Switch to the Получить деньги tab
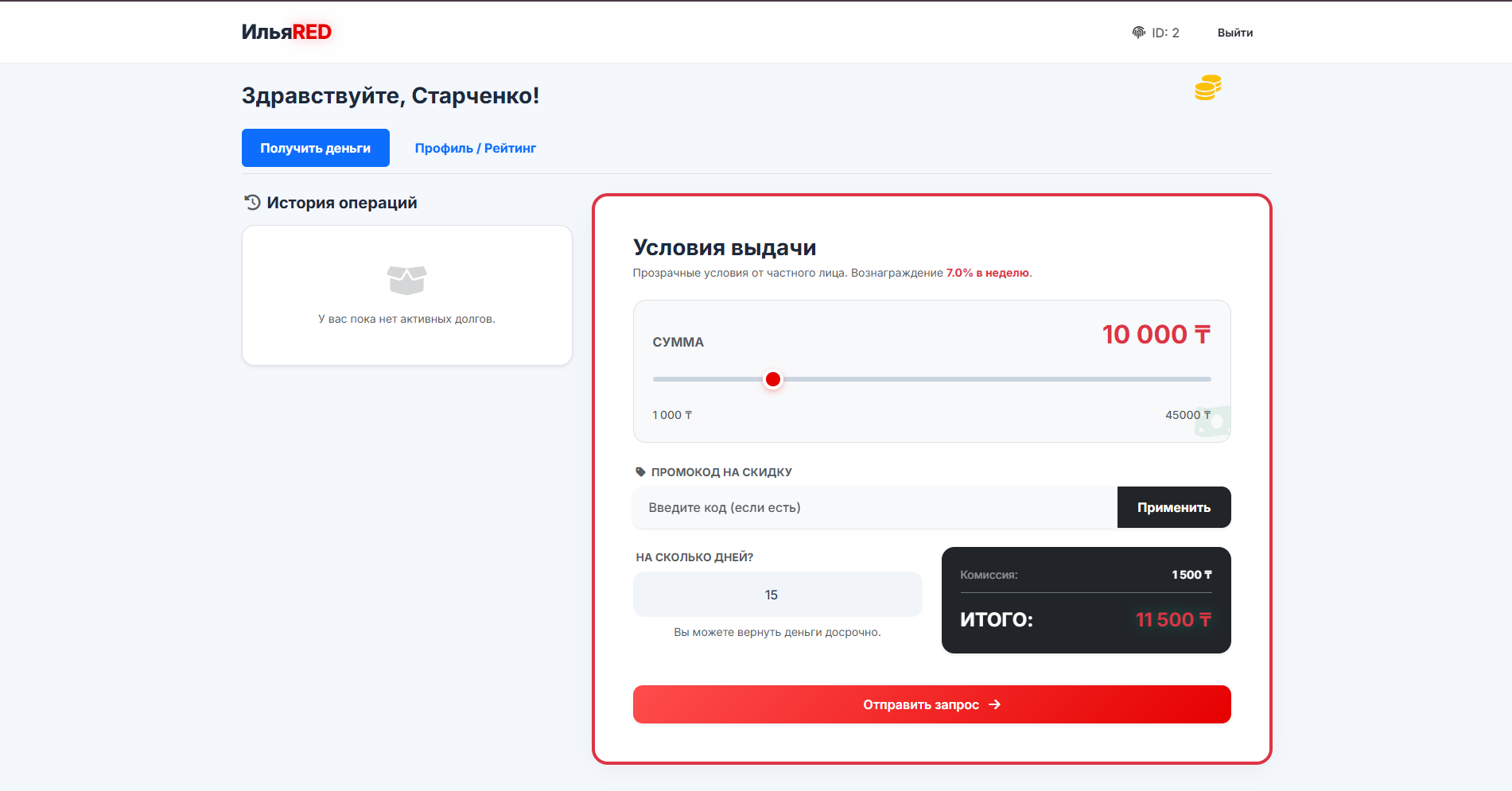The width and height of the screenshot is (1512, 791). coord(315,147)
